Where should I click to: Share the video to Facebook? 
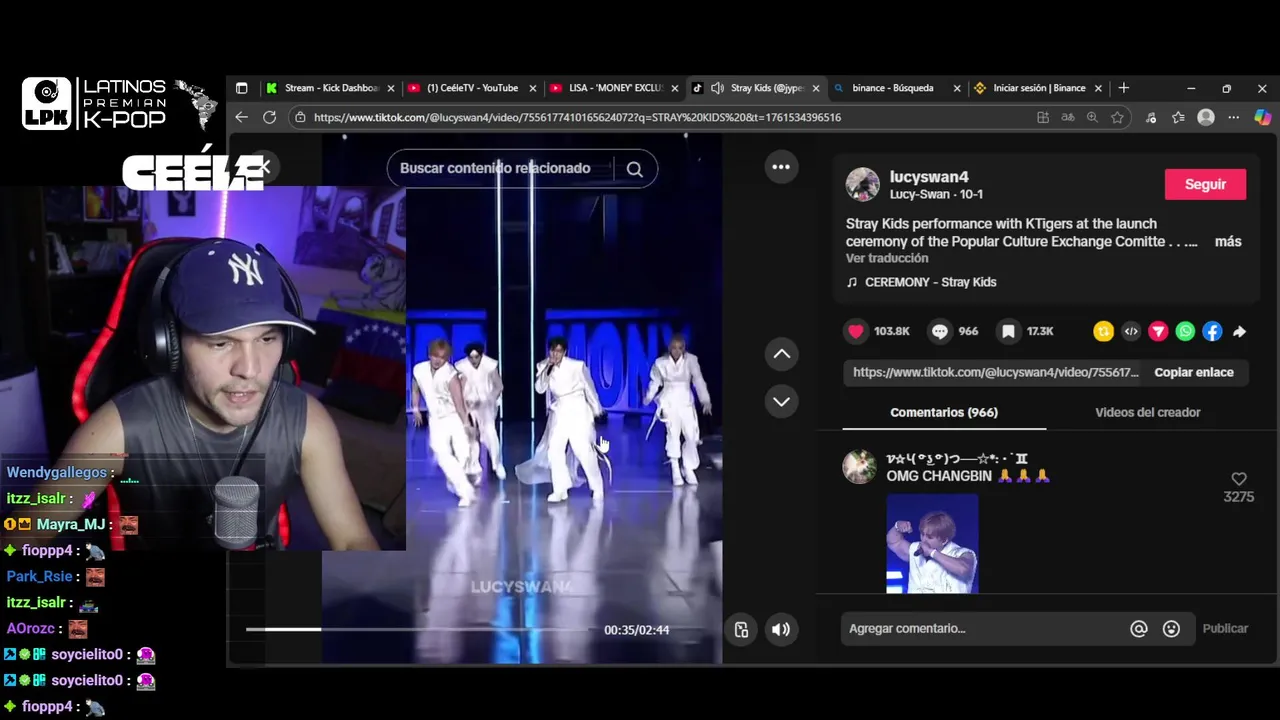pos(1212,331)
